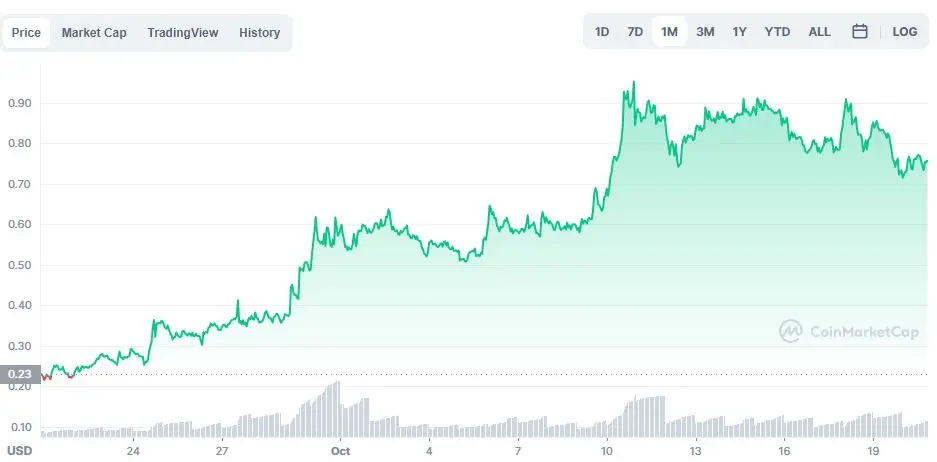The height and width of the screenshot is (462, 937).
Task: Select the 1M time range
Action: pos(669,32)
